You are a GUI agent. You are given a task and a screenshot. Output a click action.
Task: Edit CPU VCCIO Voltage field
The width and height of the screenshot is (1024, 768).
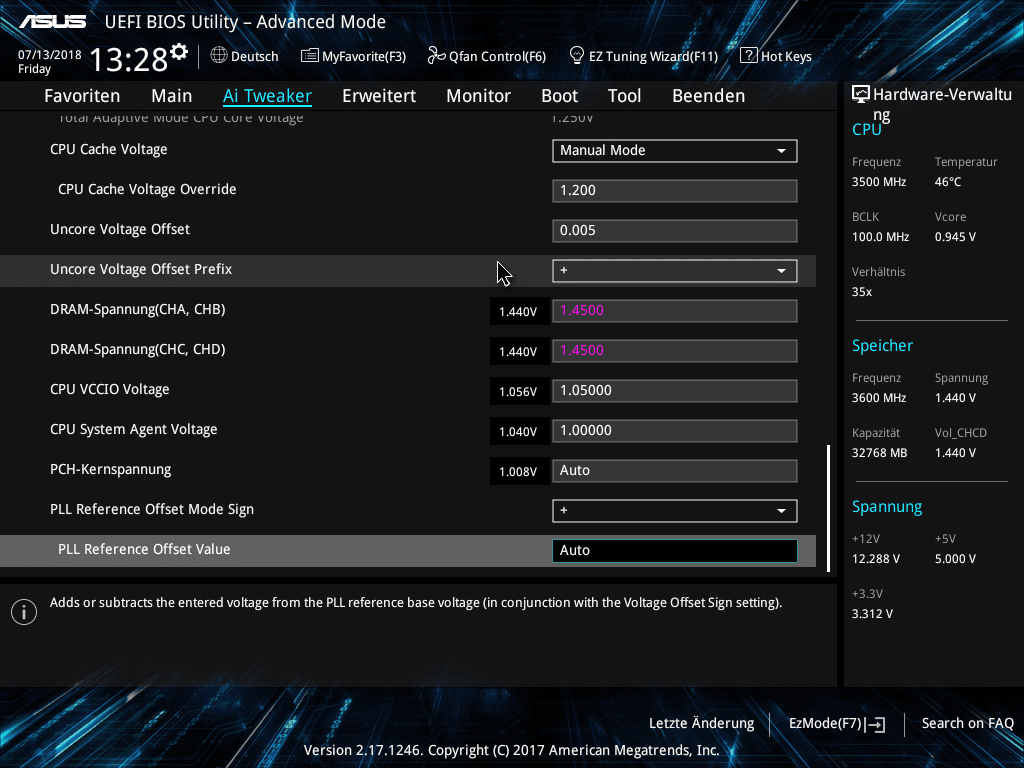(x=675, y=391)
